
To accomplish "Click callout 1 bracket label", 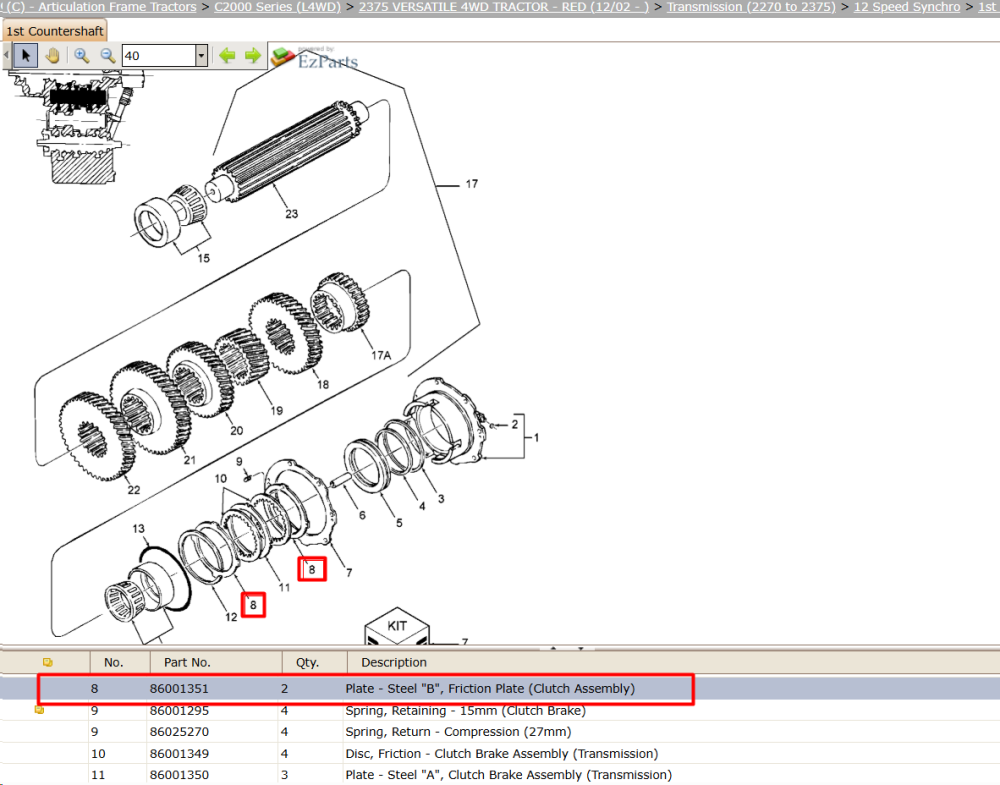I will 536,437.
